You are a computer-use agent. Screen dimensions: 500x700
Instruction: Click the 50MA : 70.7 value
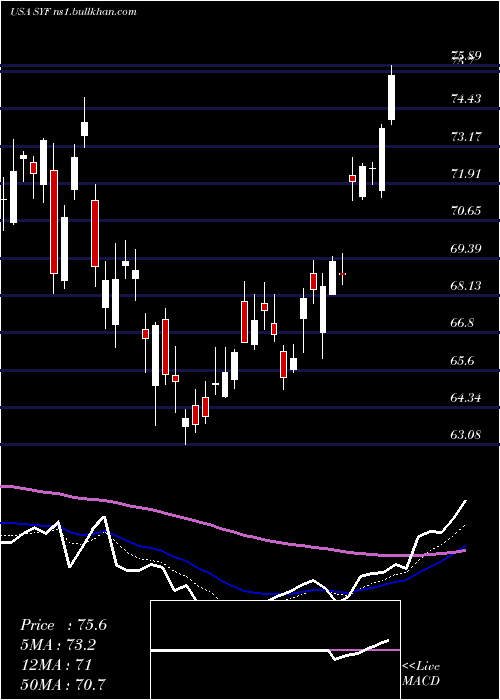(x=63, y=684)
